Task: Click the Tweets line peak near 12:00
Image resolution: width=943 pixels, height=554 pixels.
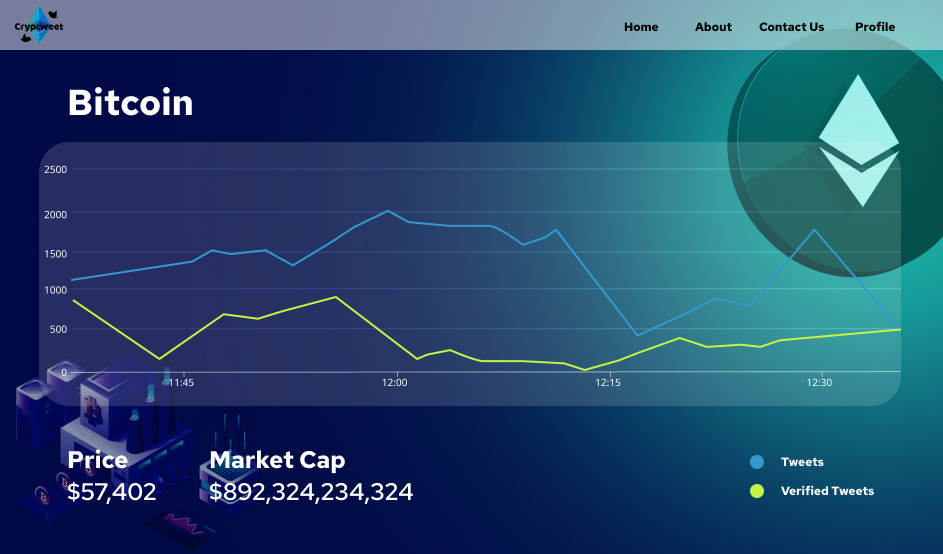Action: tap(388, 211)
